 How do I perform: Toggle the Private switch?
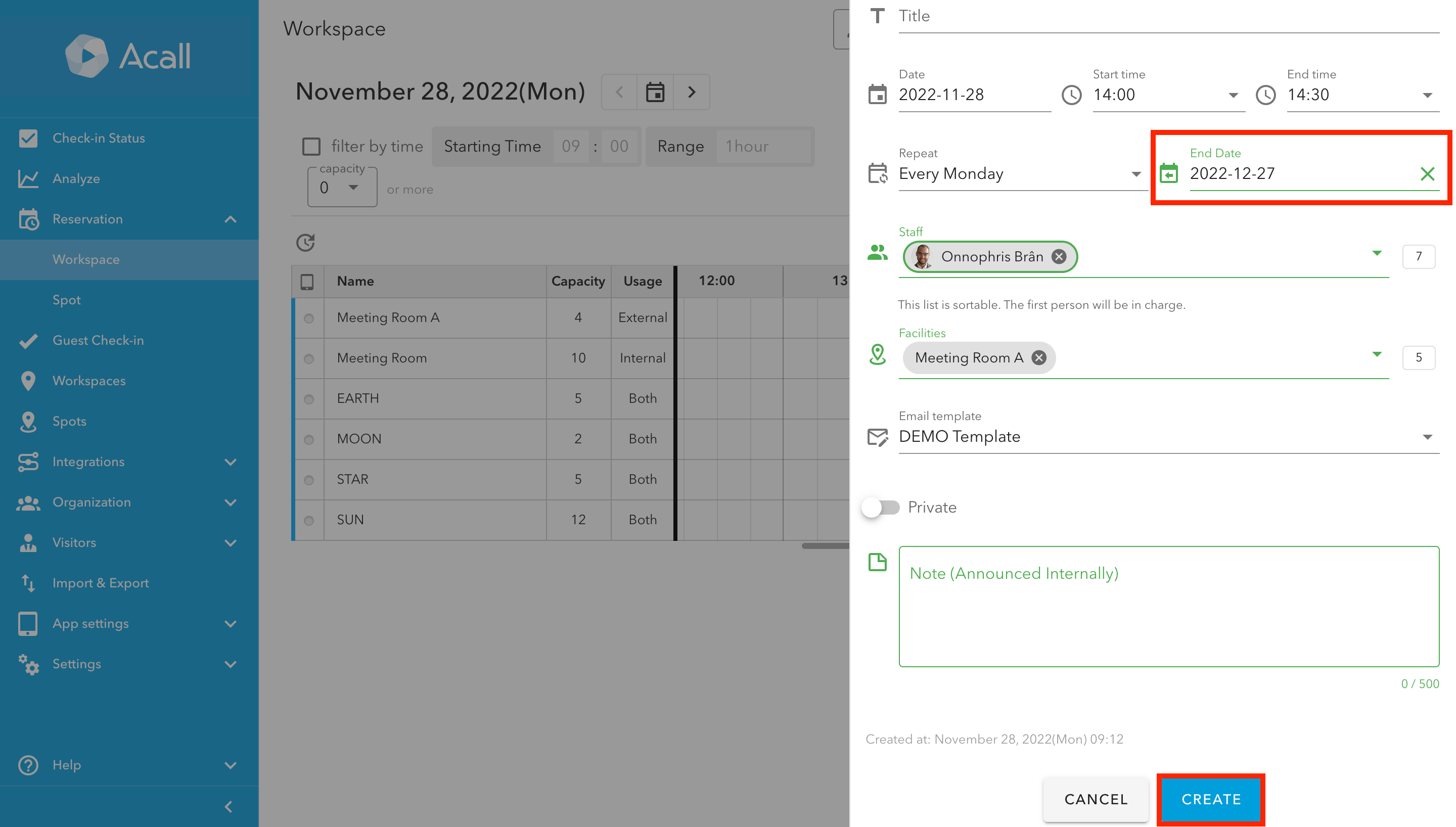(x=880, y=507)
